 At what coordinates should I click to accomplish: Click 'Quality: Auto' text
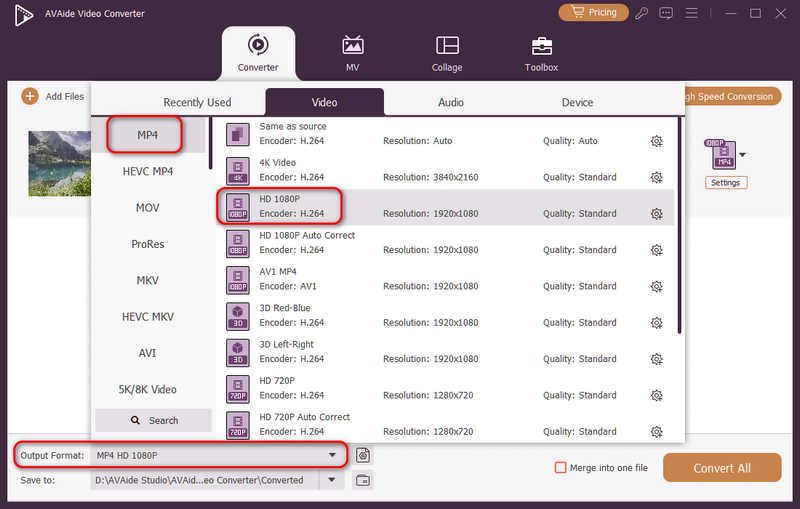click(x=570, y=141)
